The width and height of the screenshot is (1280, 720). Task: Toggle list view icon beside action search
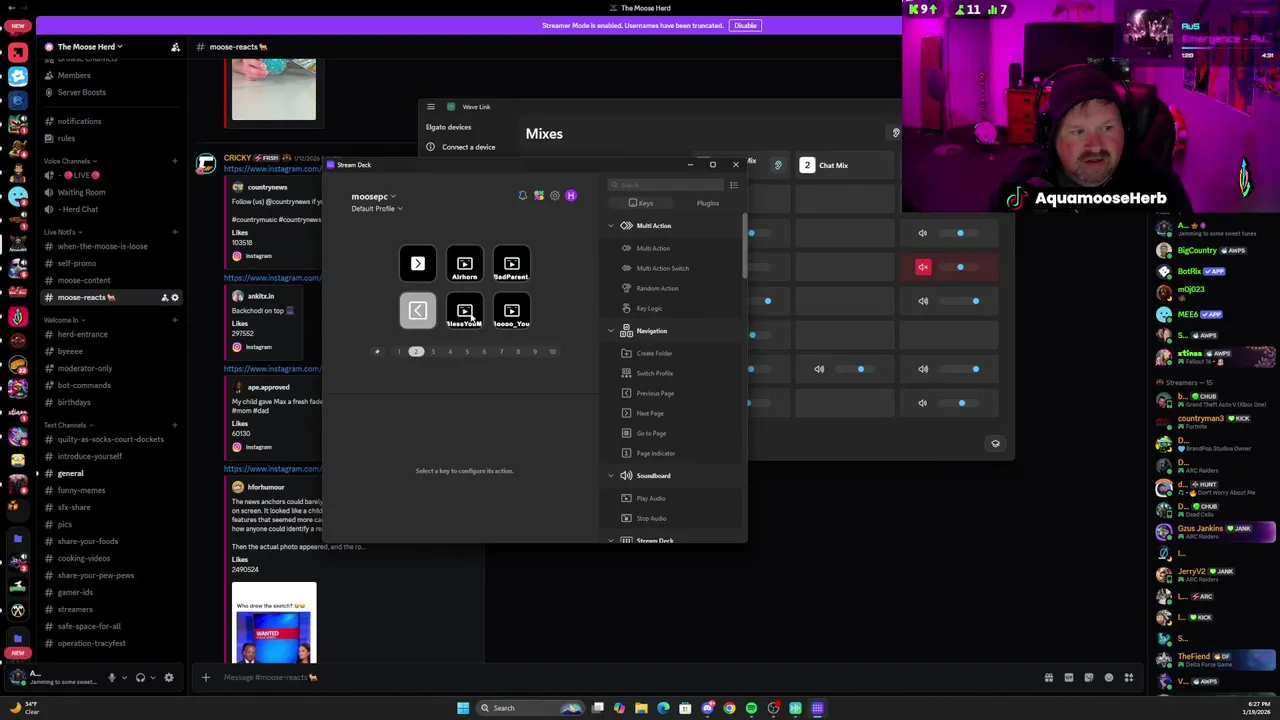(733, 185)
